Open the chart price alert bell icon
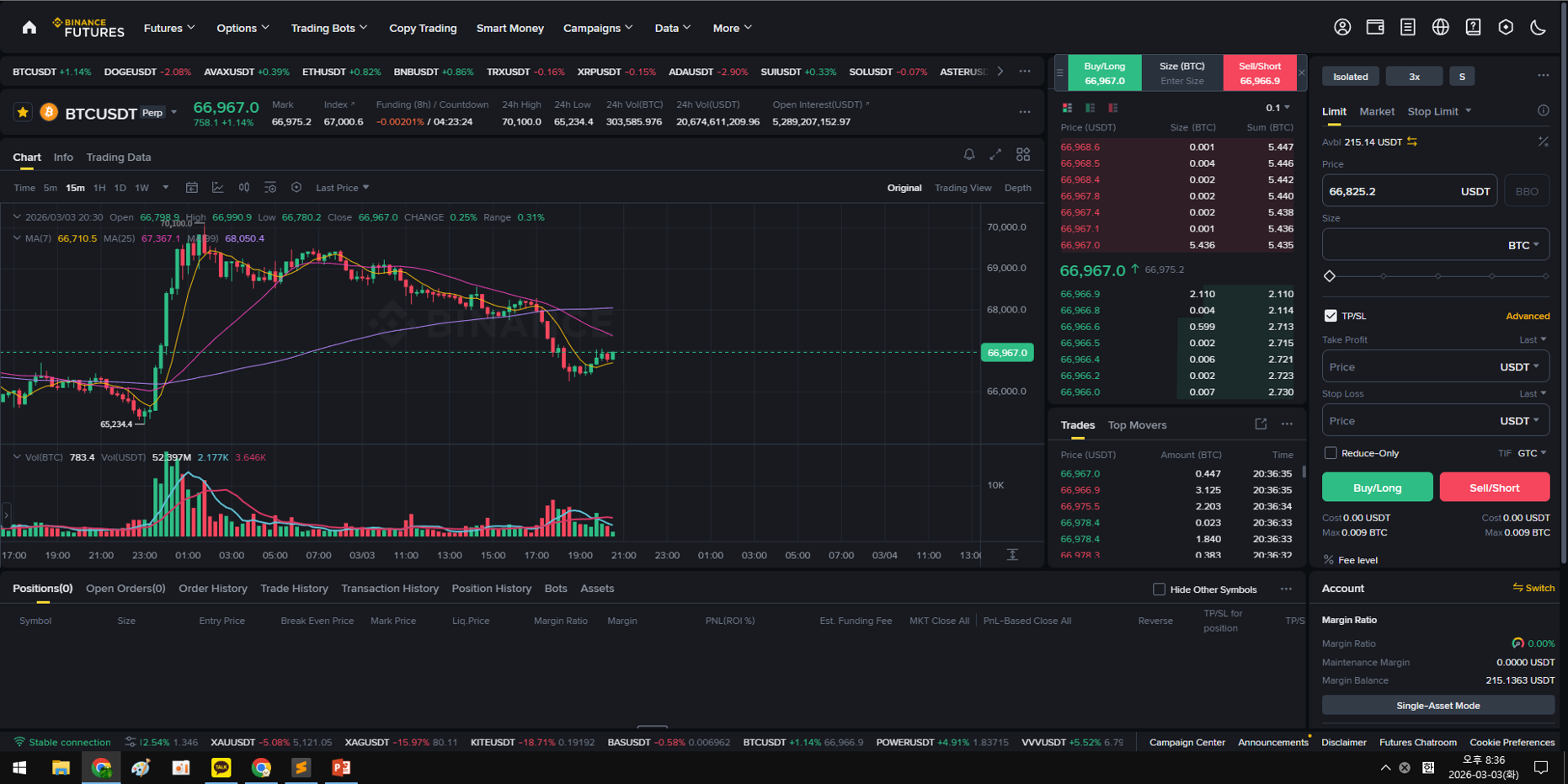 pos(969,155)
